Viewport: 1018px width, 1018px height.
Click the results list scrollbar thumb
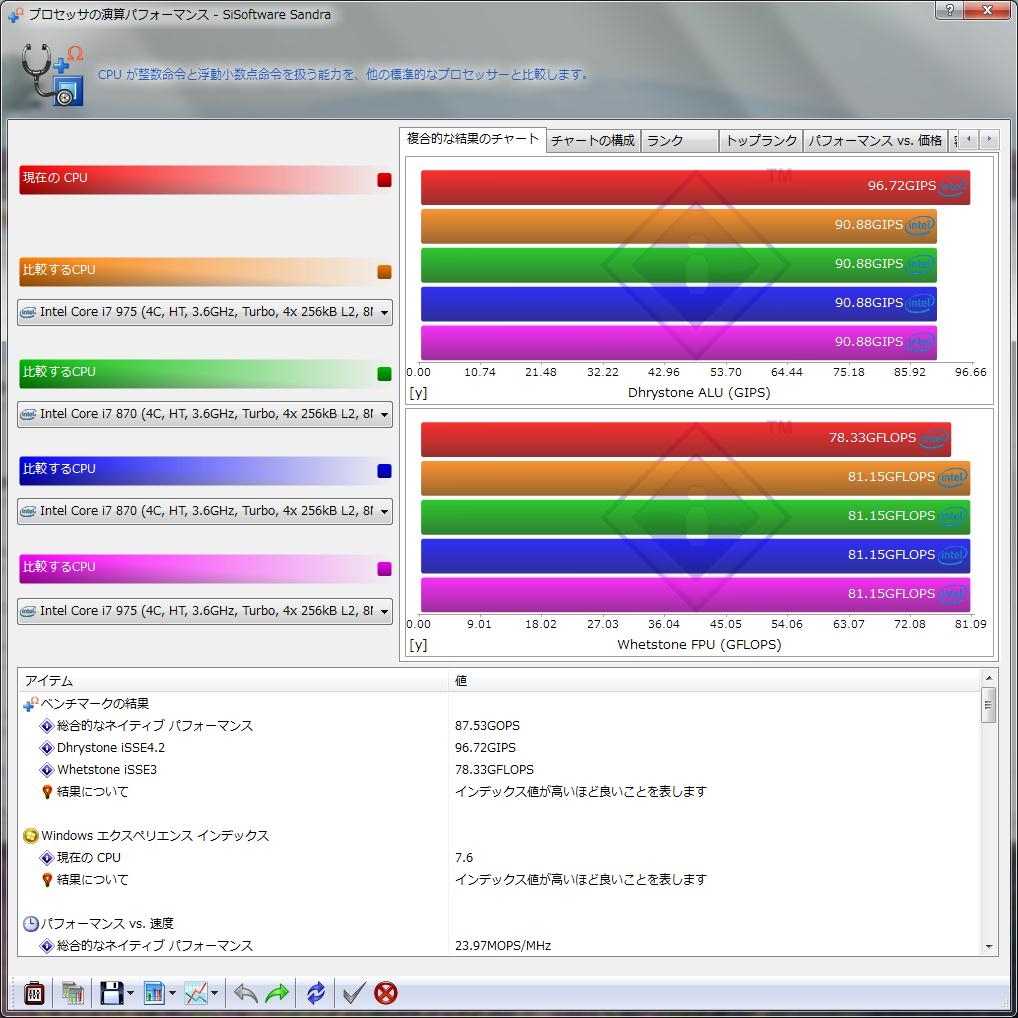989,706
